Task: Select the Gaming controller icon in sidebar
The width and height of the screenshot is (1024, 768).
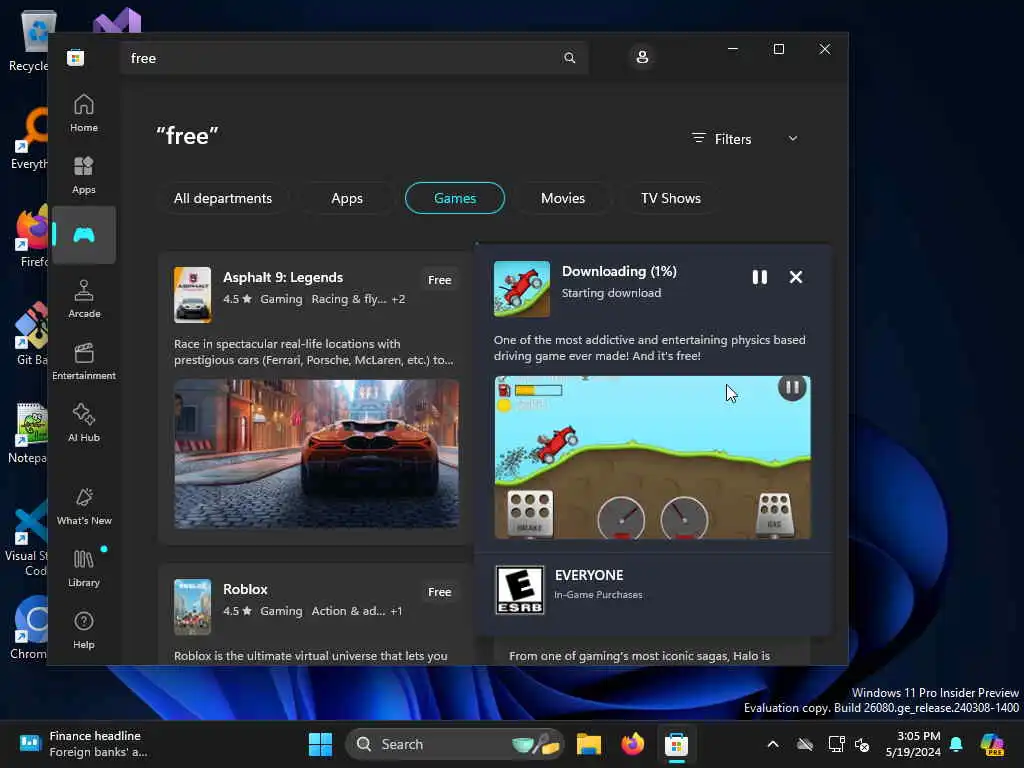Action: pos(84,234)
